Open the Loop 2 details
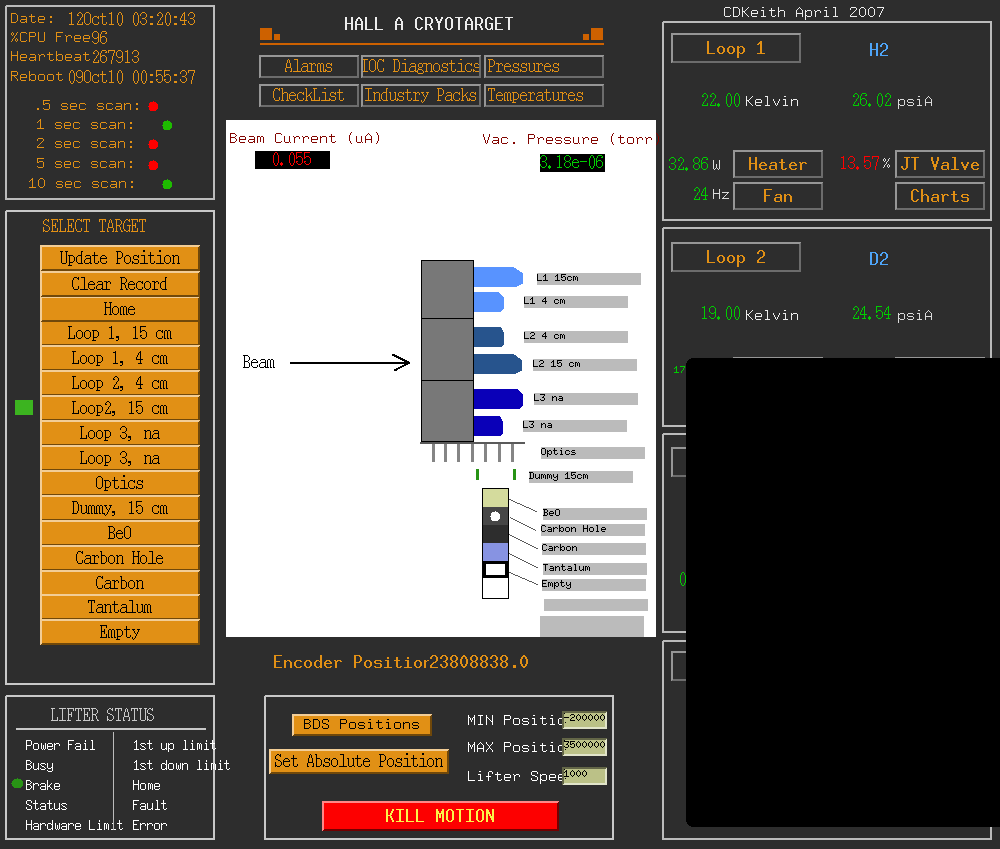 click(x=735, y=258)
